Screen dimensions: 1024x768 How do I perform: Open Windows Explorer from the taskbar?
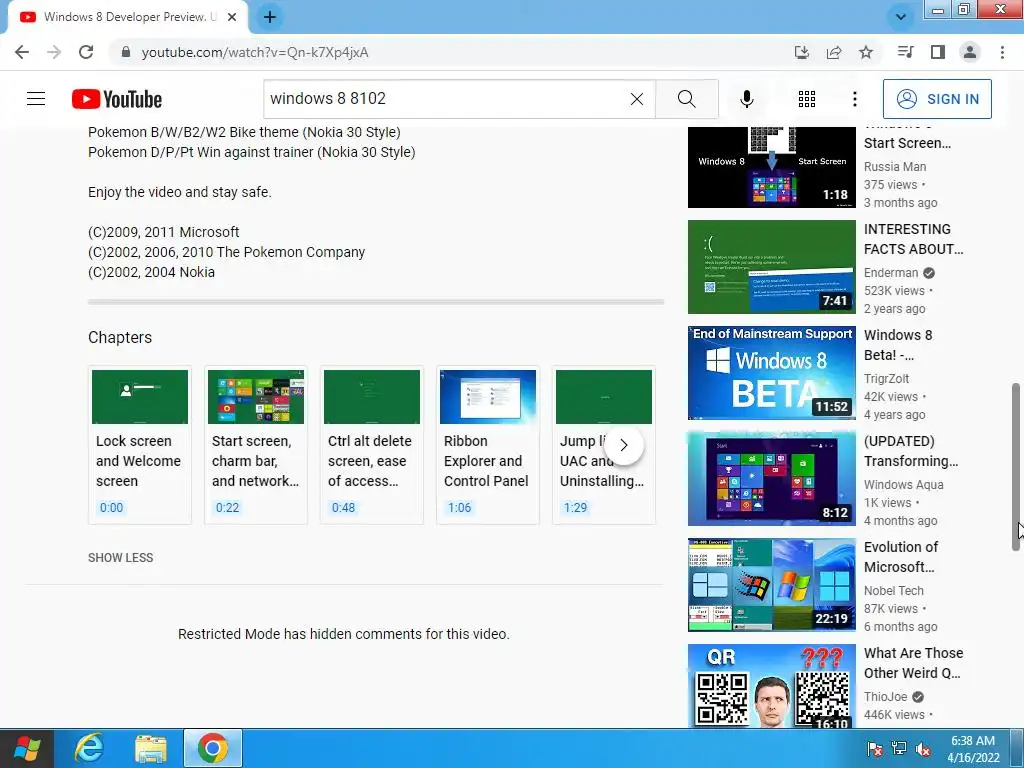(x=150, y=748)
